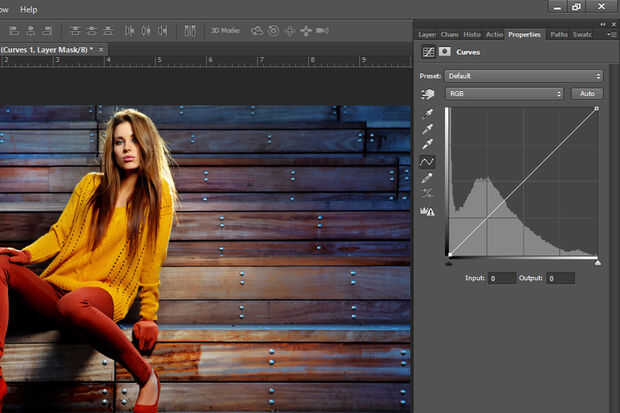This screenshot has width=620, height=413.
Task: Click the Output value field
Action: [x=560, y=278]
